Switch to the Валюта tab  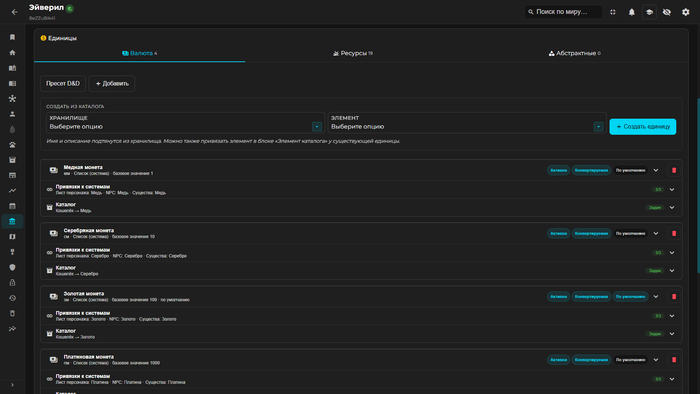140,53
